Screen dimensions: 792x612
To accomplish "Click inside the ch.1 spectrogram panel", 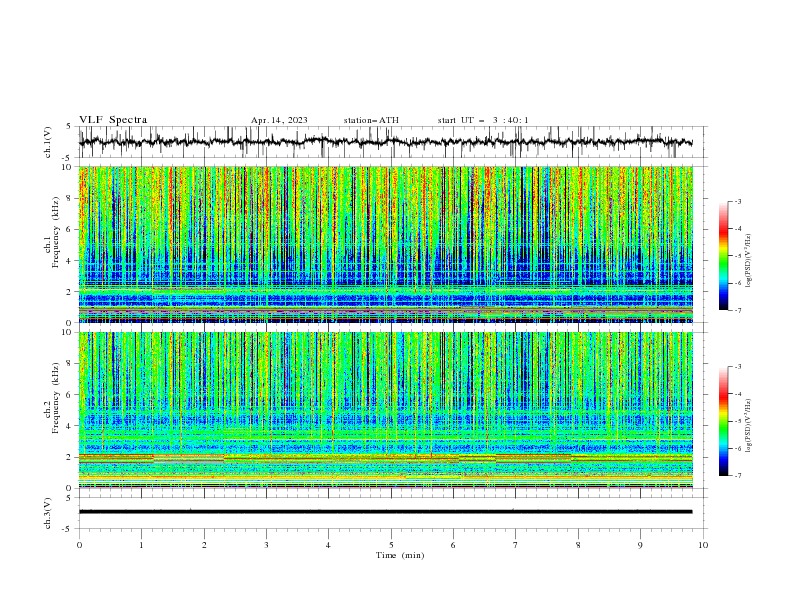I will pos(385,244).
